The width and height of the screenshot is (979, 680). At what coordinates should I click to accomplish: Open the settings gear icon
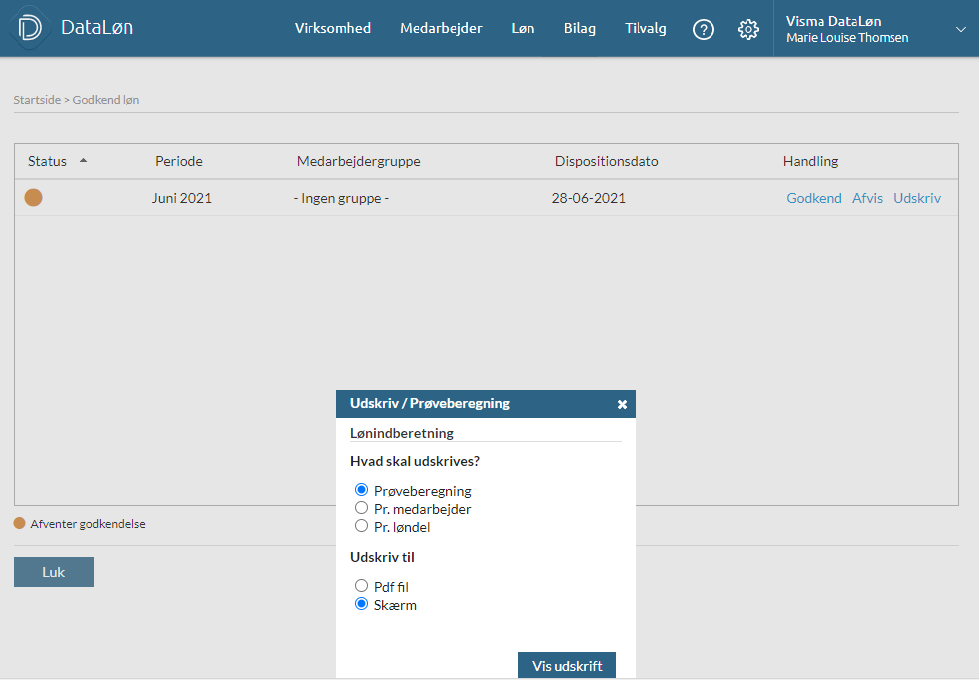point(748,29)
